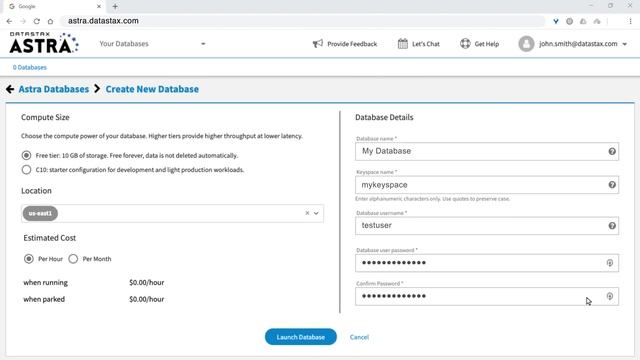640x360 pixels.
Task: Clear the us-east1 location selection
Action: pyautogui.click(x=307, y=213)
